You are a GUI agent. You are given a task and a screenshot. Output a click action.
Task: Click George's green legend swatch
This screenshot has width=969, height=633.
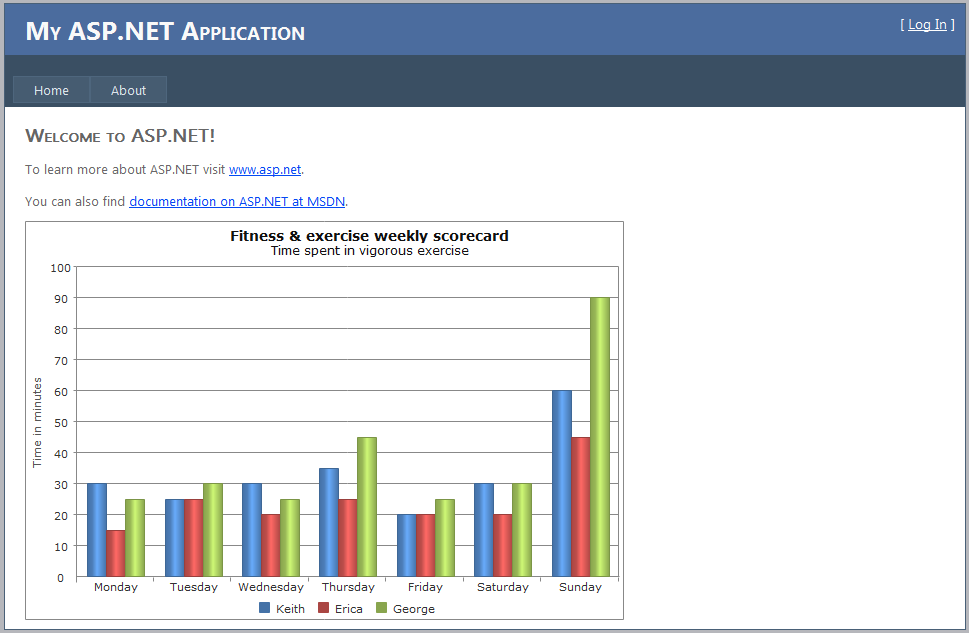pos(381,608)
